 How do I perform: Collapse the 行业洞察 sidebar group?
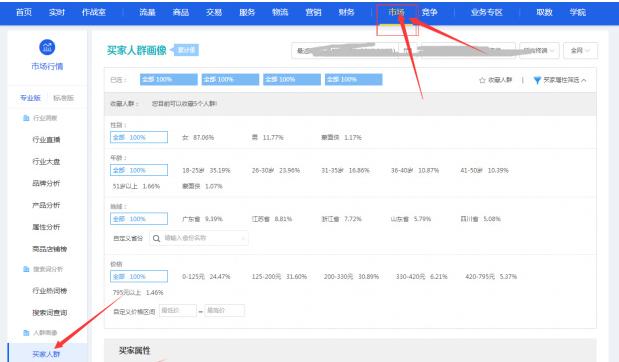pyautogui.click(x=40, y=118)
